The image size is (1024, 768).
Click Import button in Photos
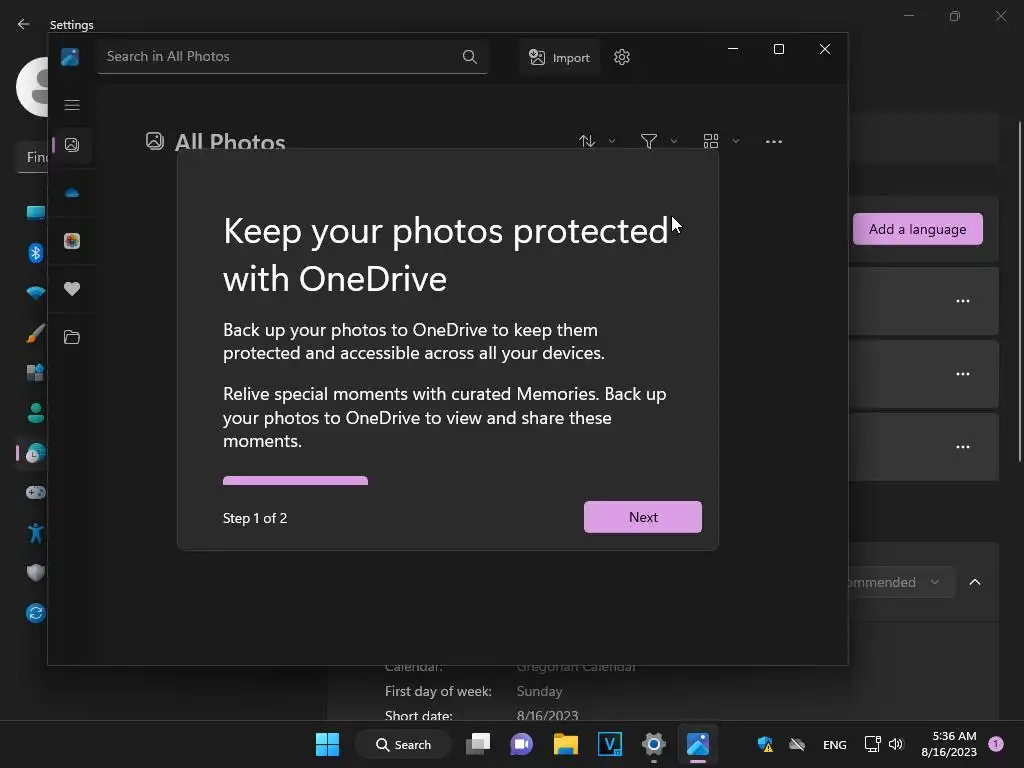coord(560,57)
